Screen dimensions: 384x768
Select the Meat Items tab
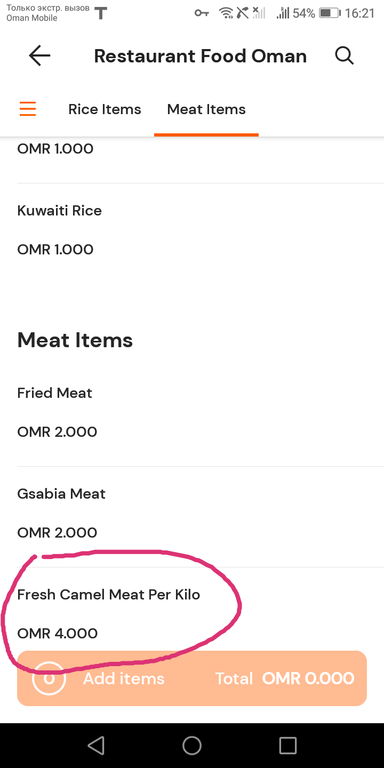tap(206, 109)
